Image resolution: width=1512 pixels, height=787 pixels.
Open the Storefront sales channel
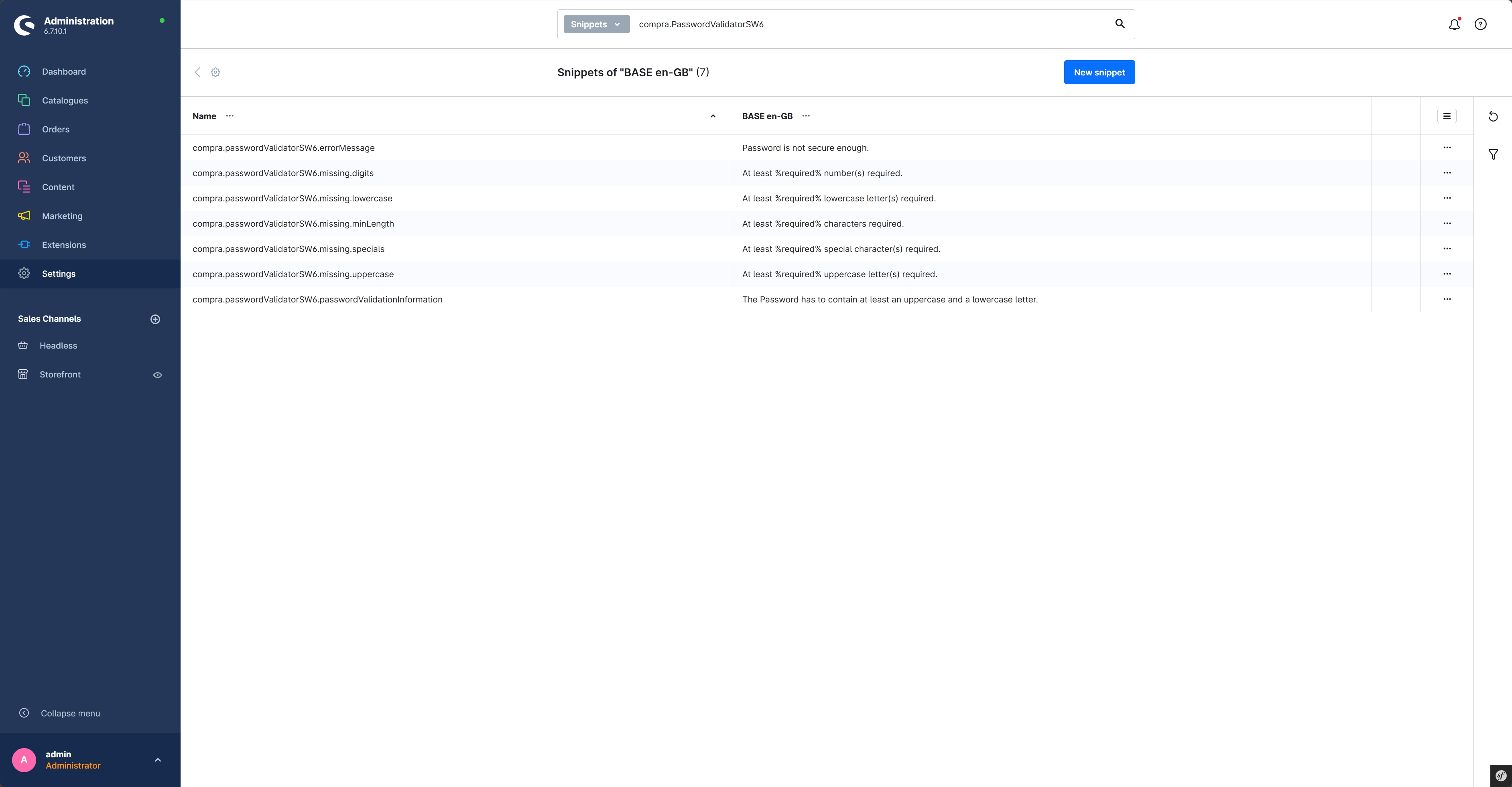60,374
